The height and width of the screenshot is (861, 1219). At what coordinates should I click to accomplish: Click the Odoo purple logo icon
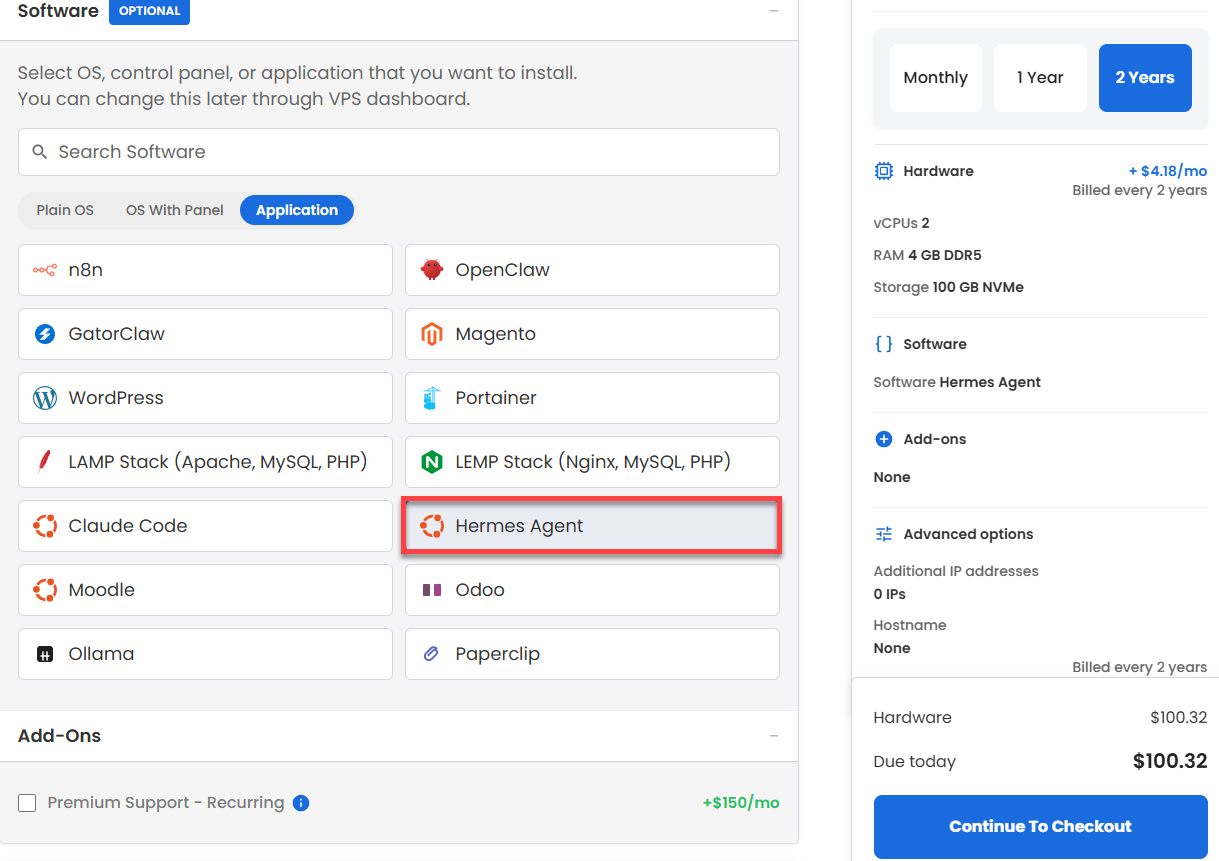pyautogui.click(x=432, y=590)
